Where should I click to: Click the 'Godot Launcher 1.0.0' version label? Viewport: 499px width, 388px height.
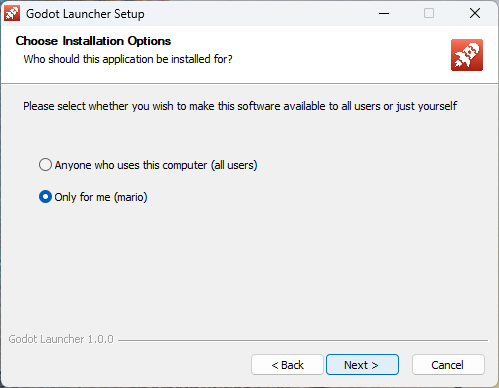click(61, 339)
